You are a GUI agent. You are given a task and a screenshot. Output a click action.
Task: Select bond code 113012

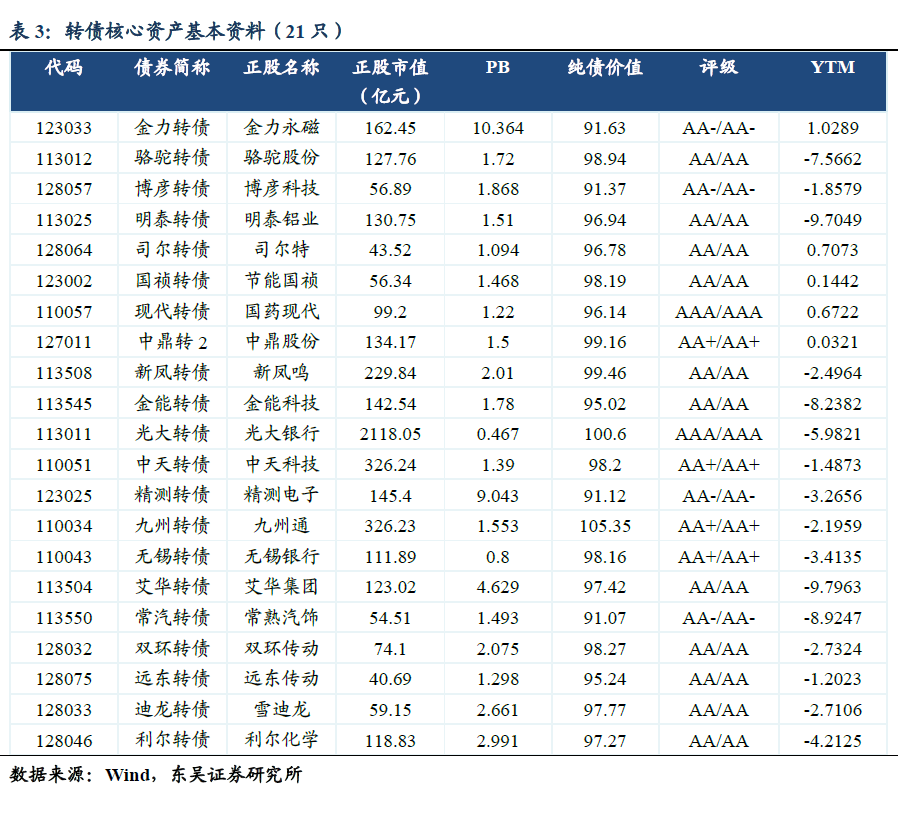(64, 158)
